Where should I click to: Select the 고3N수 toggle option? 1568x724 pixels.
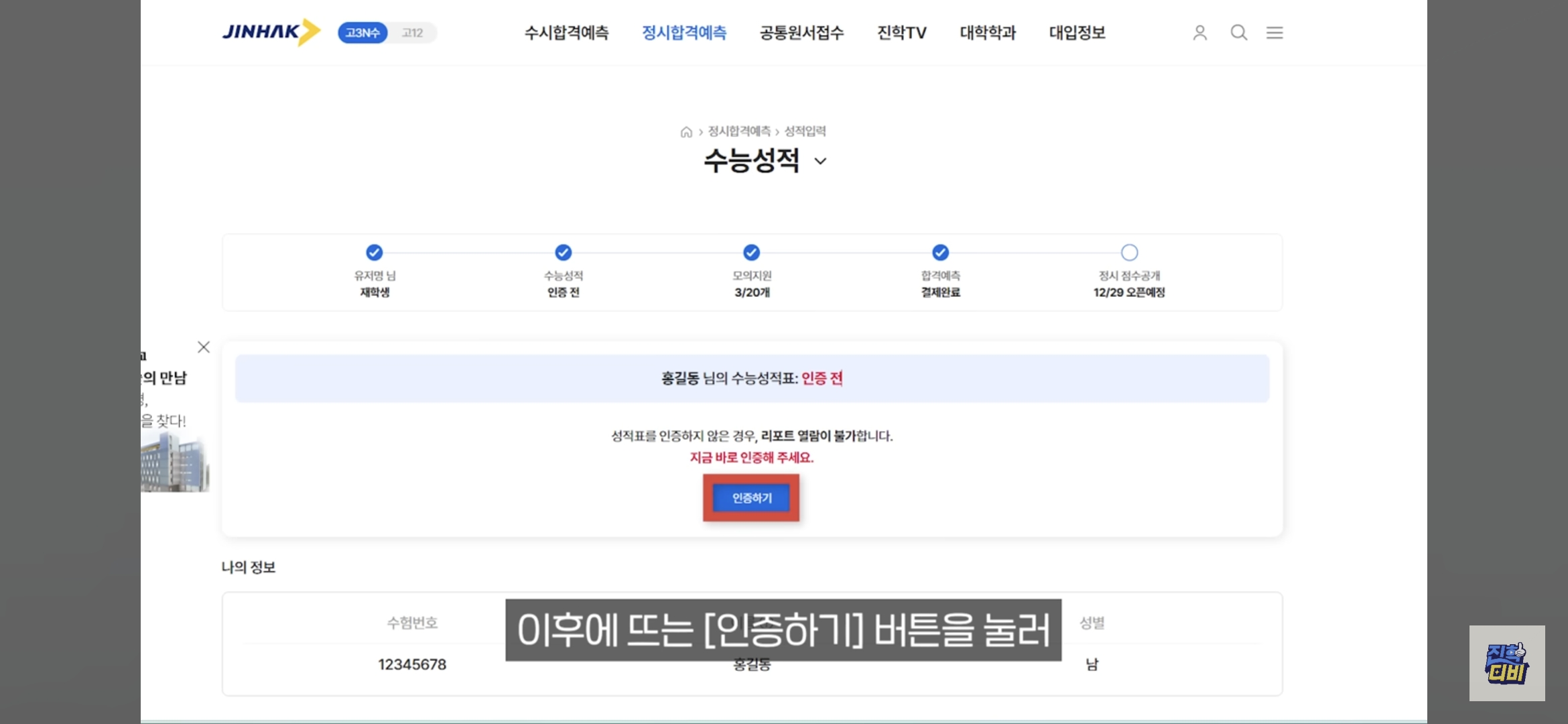363,33
